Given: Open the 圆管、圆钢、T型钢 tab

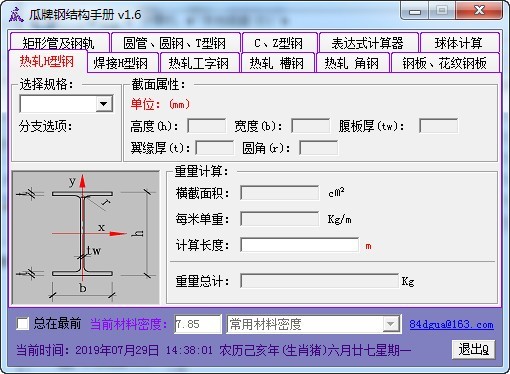Looking at the screenshot, I should (x=176, y=42).
